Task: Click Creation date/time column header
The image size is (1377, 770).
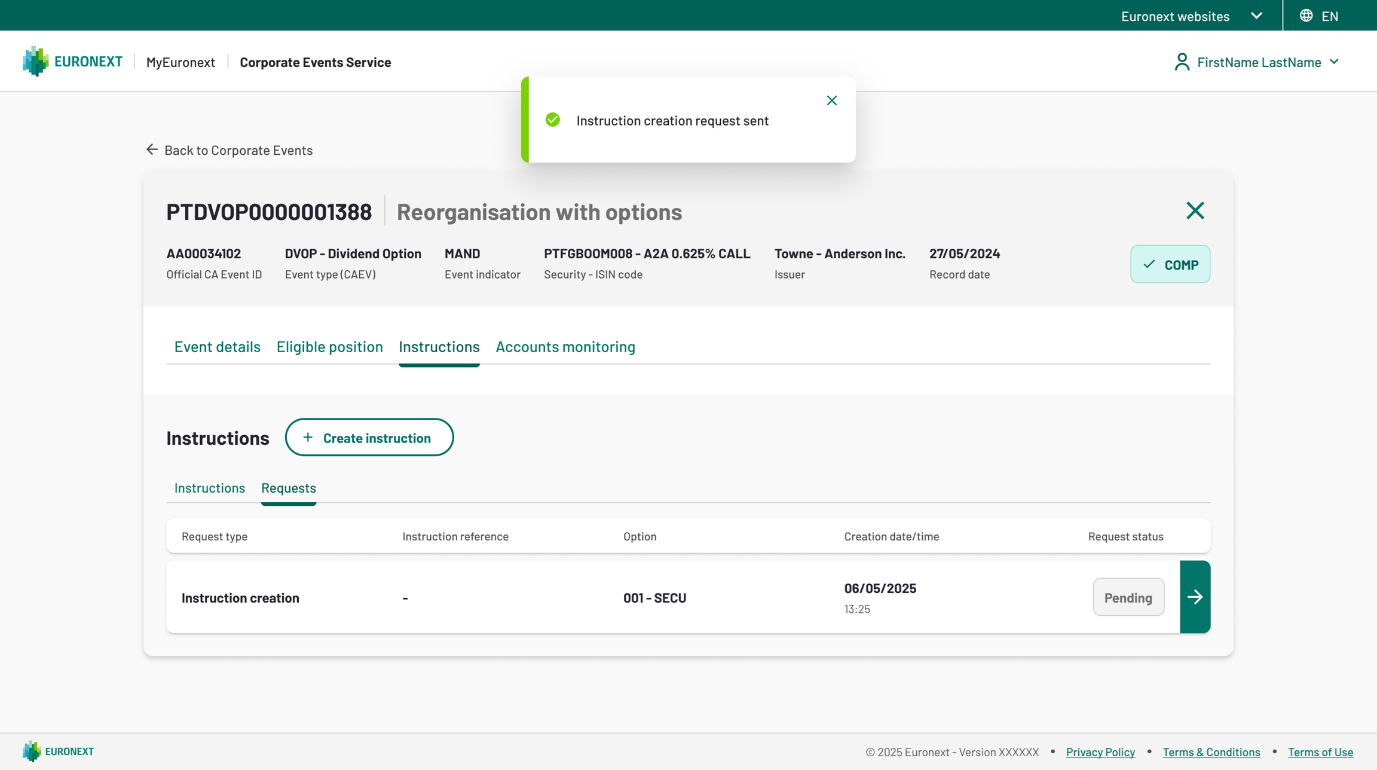Action: [x=892, y=537]
